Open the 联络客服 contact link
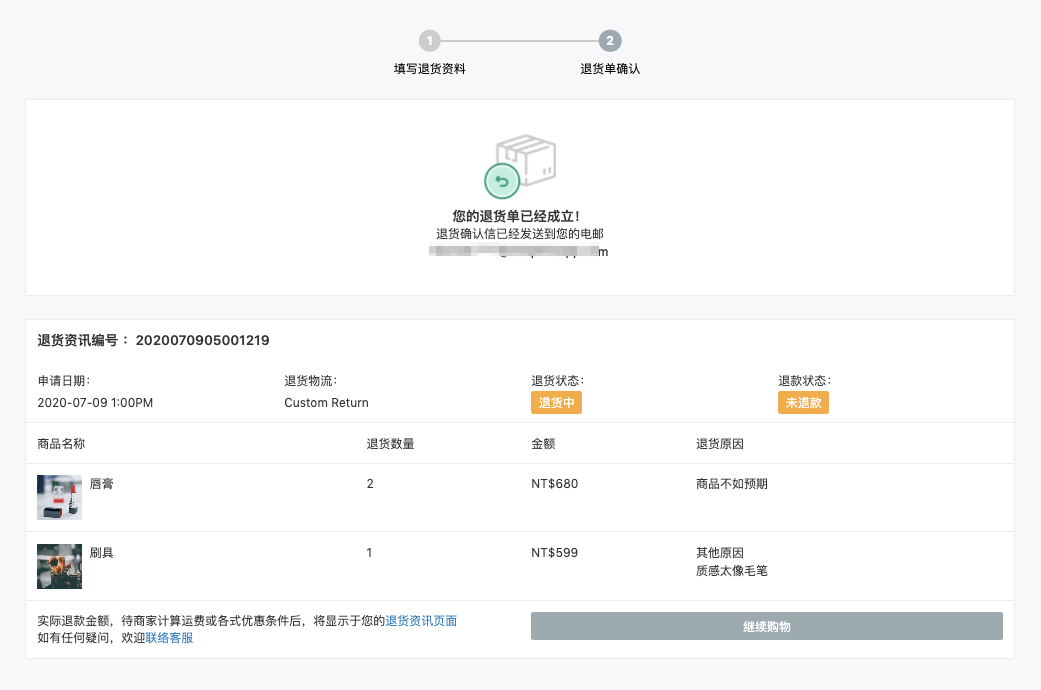 pyautogui.click(x=169, y=638)
